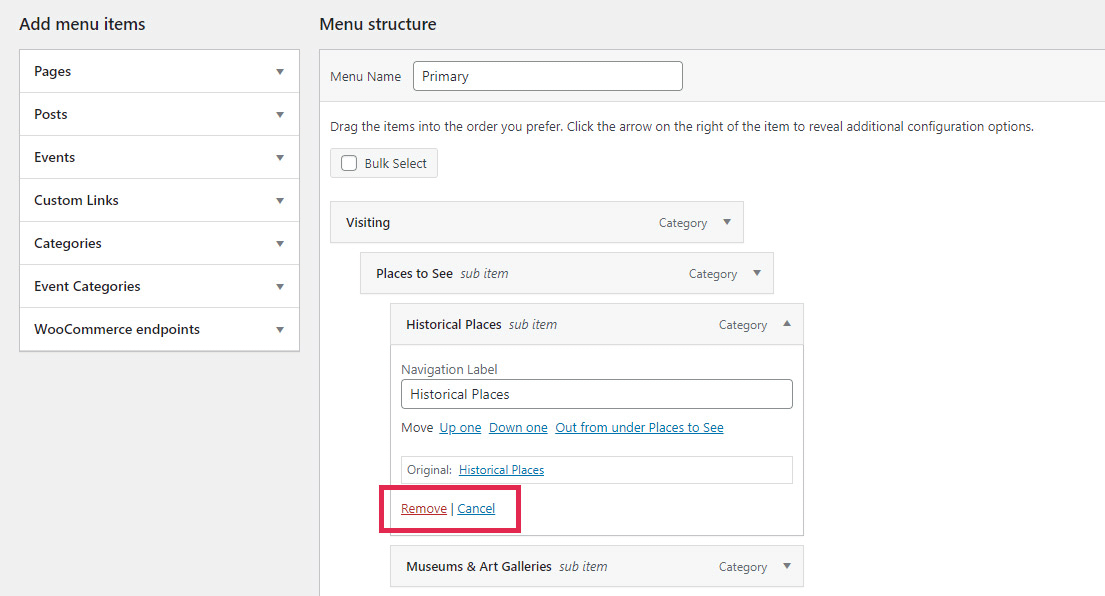Move item out from under Places to See
Viewport: 1105px width, 596px height.
point(639,427)
